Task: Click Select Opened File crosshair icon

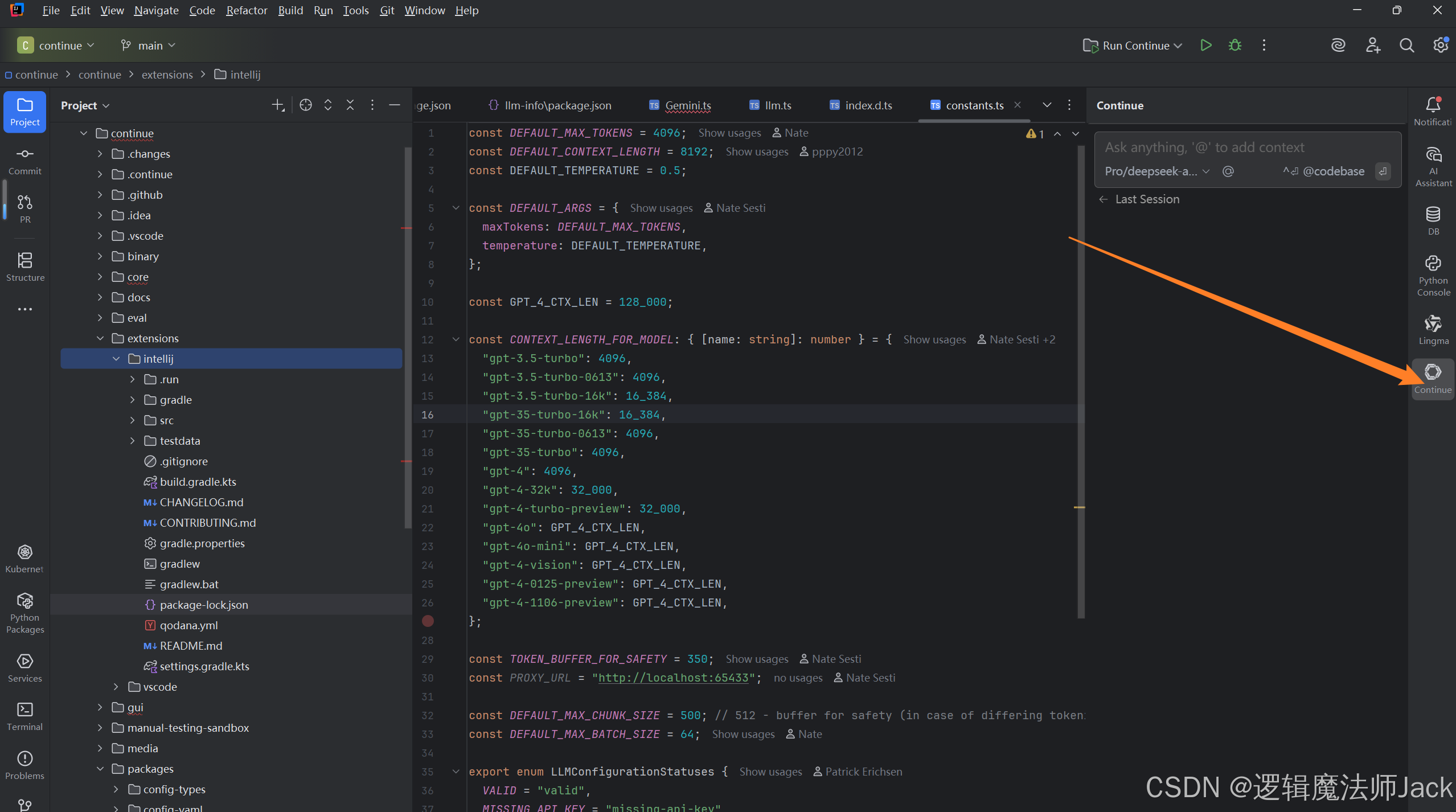Action: coord(306,105)
